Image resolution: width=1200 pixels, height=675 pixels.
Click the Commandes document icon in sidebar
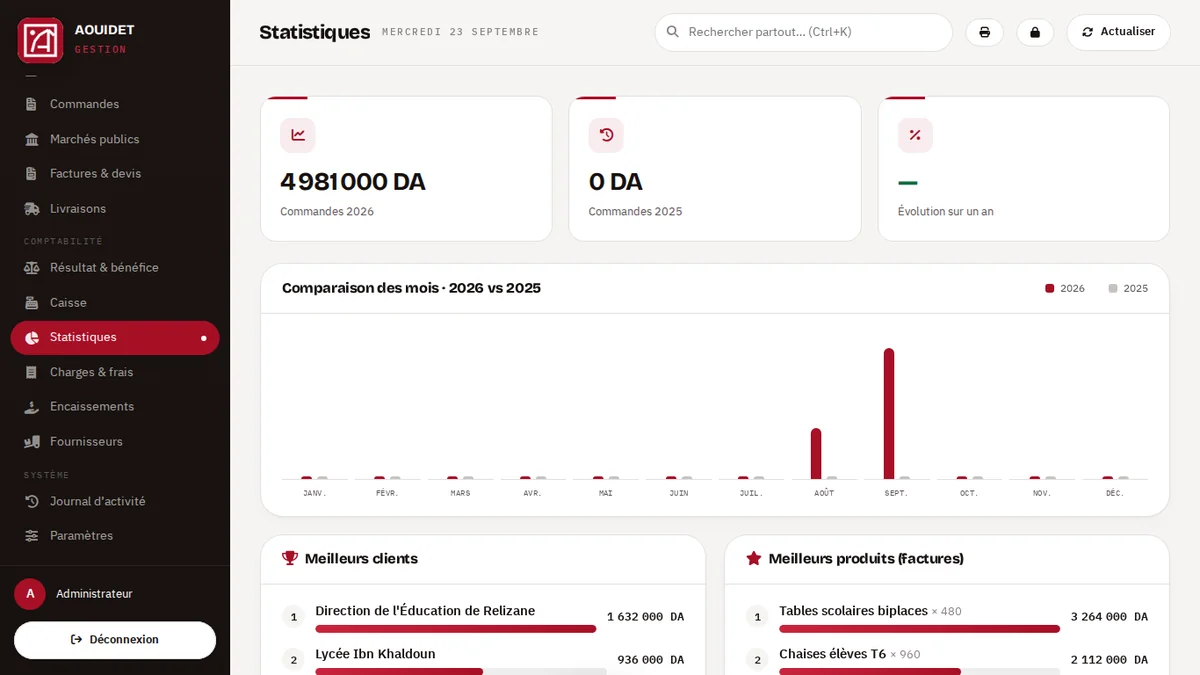[32, 104]
